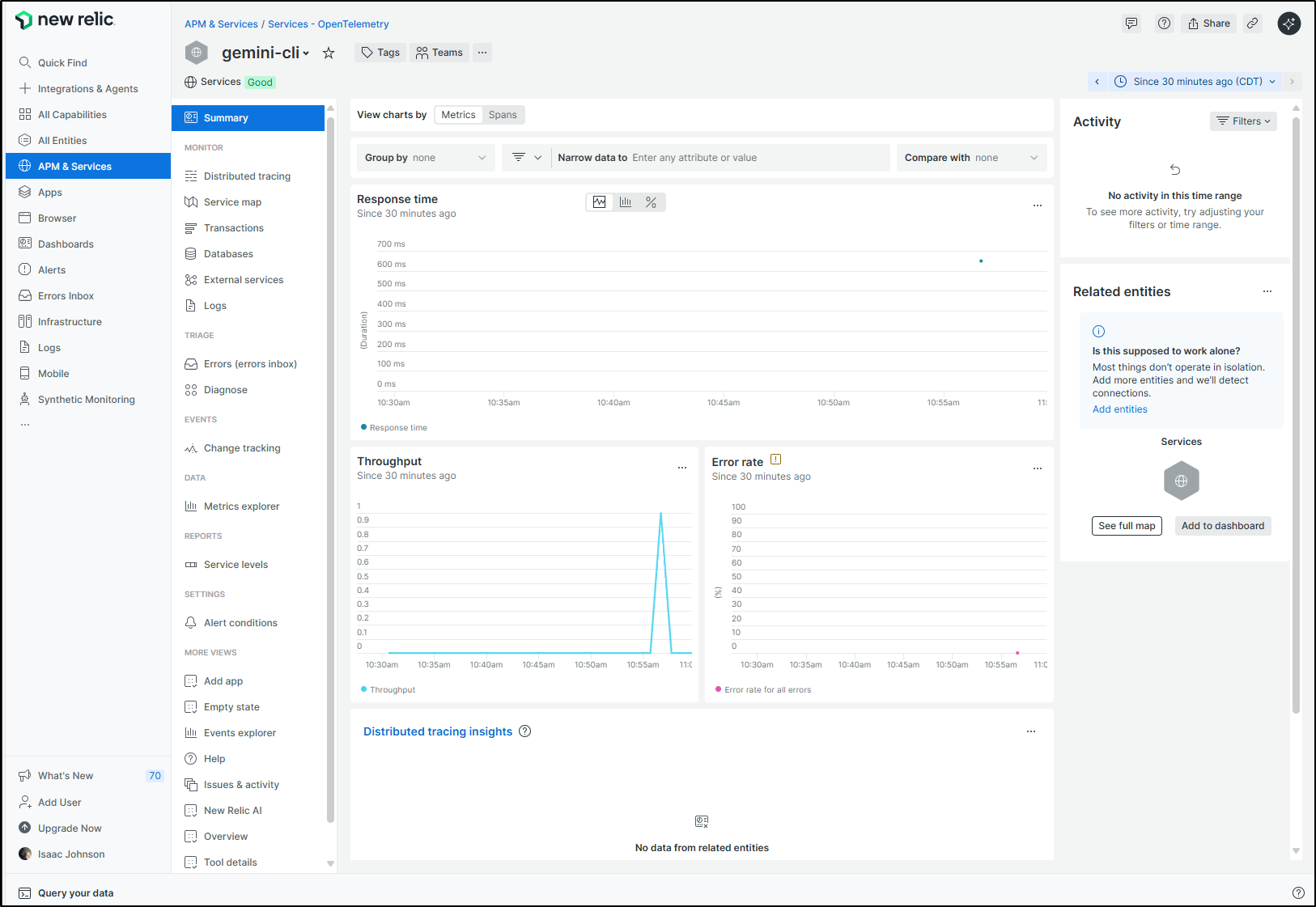Image resolution: width=1316 pixels, height=907 pixels.
Task: Open the Teams button
Action: click(x=439, y=53)
